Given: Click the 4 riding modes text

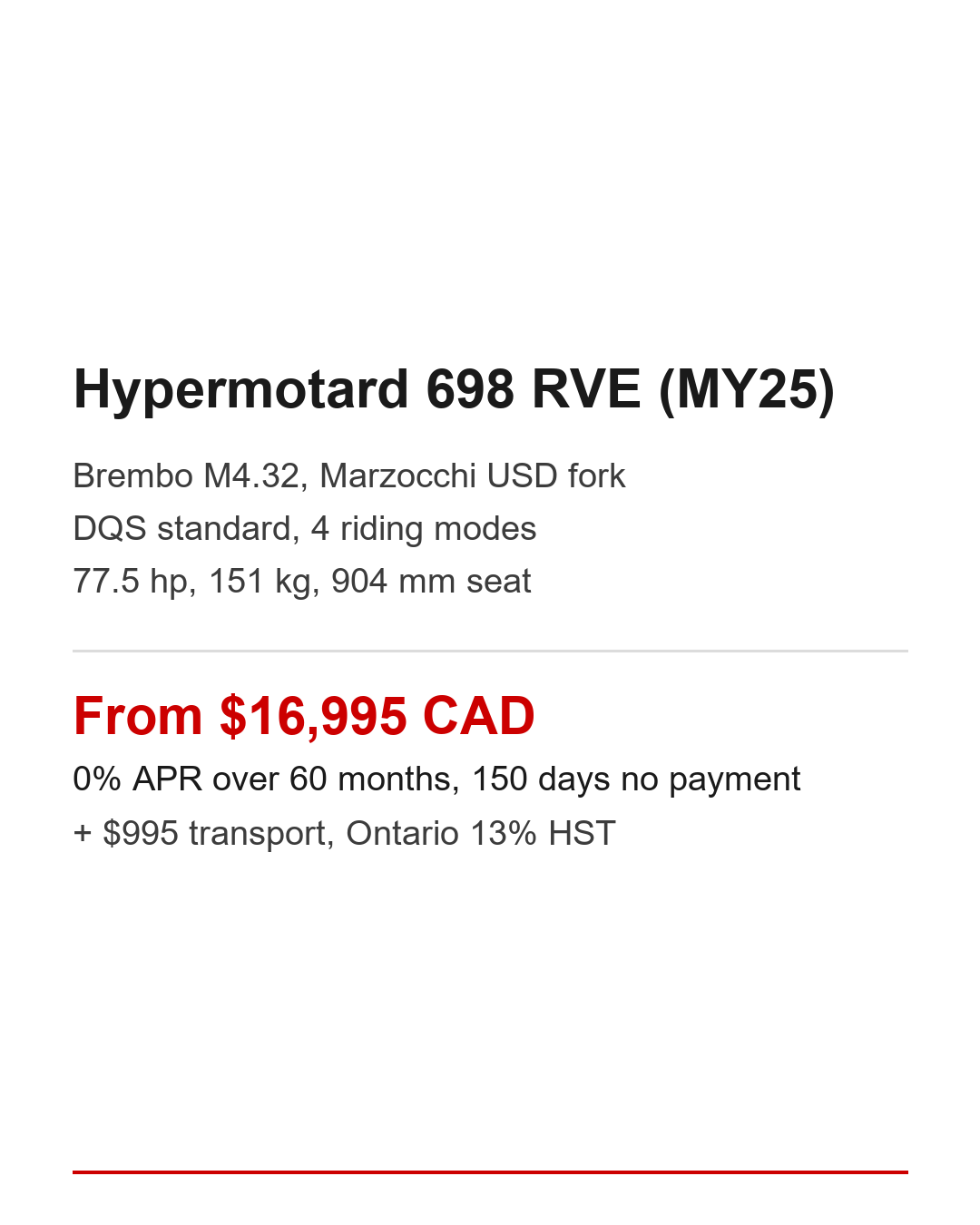Looking at the screenshot, I should point(423,528).
